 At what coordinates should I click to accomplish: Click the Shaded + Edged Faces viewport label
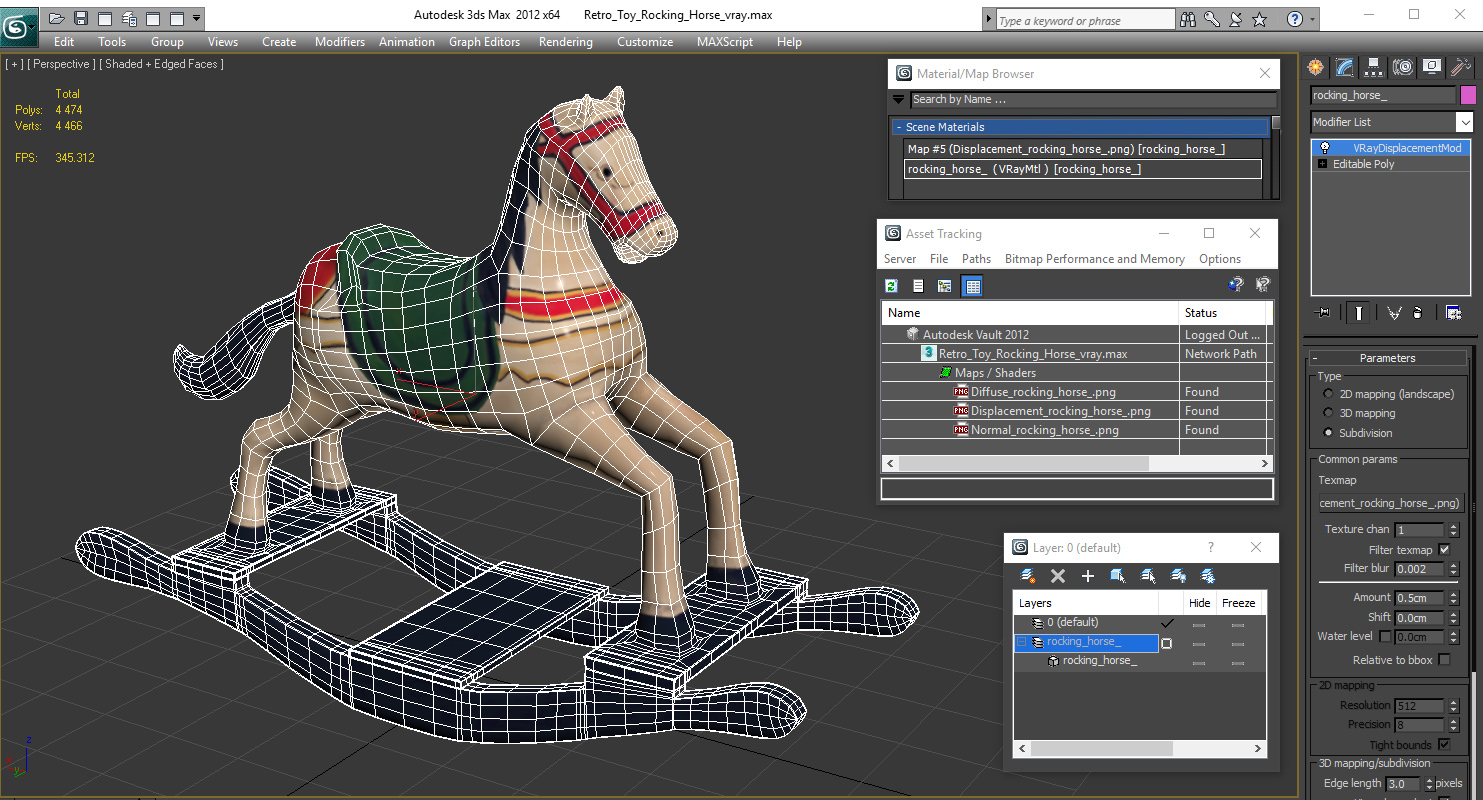(x=161, y=64)
